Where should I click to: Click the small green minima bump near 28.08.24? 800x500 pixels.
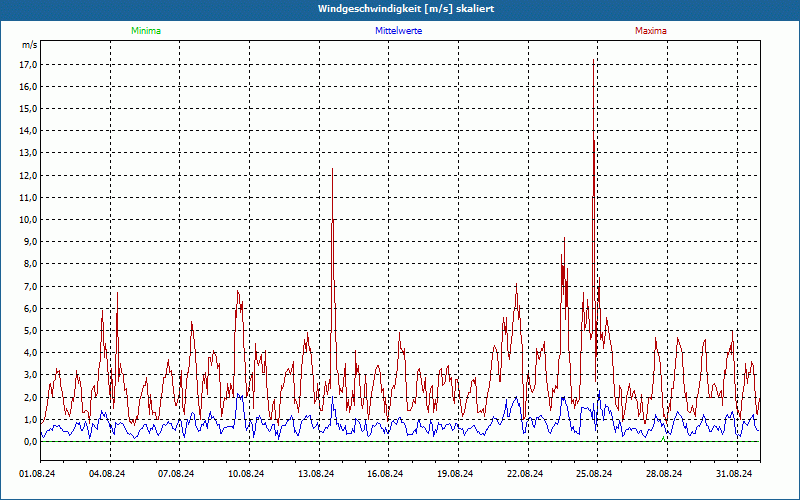tap(663, 438)
